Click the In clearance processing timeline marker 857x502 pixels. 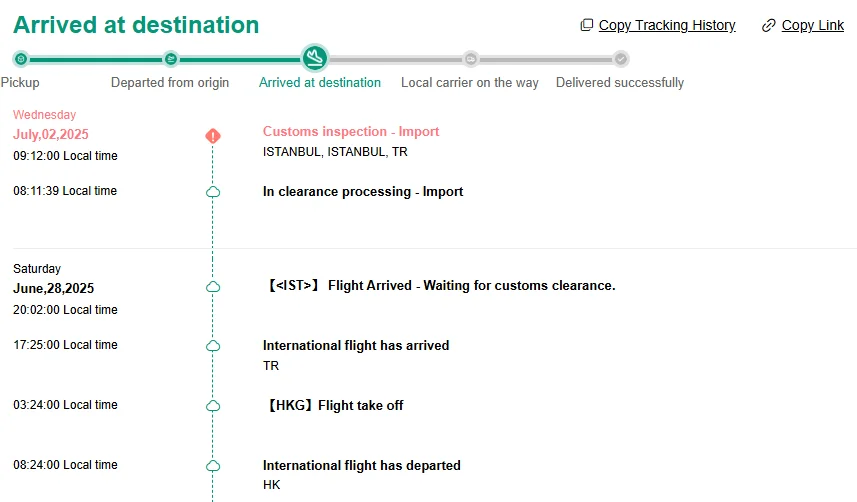tap(212, 192)
